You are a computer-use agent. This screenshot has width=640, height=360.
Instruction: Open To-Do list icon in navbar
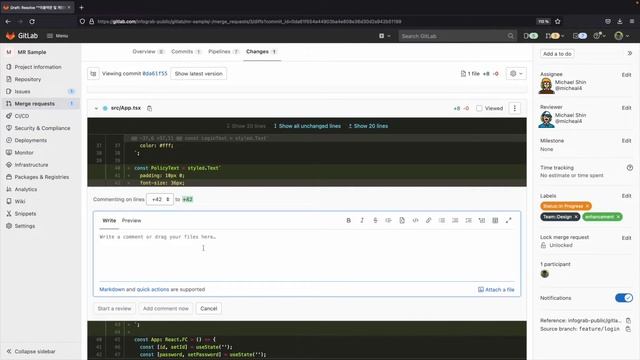579,36
